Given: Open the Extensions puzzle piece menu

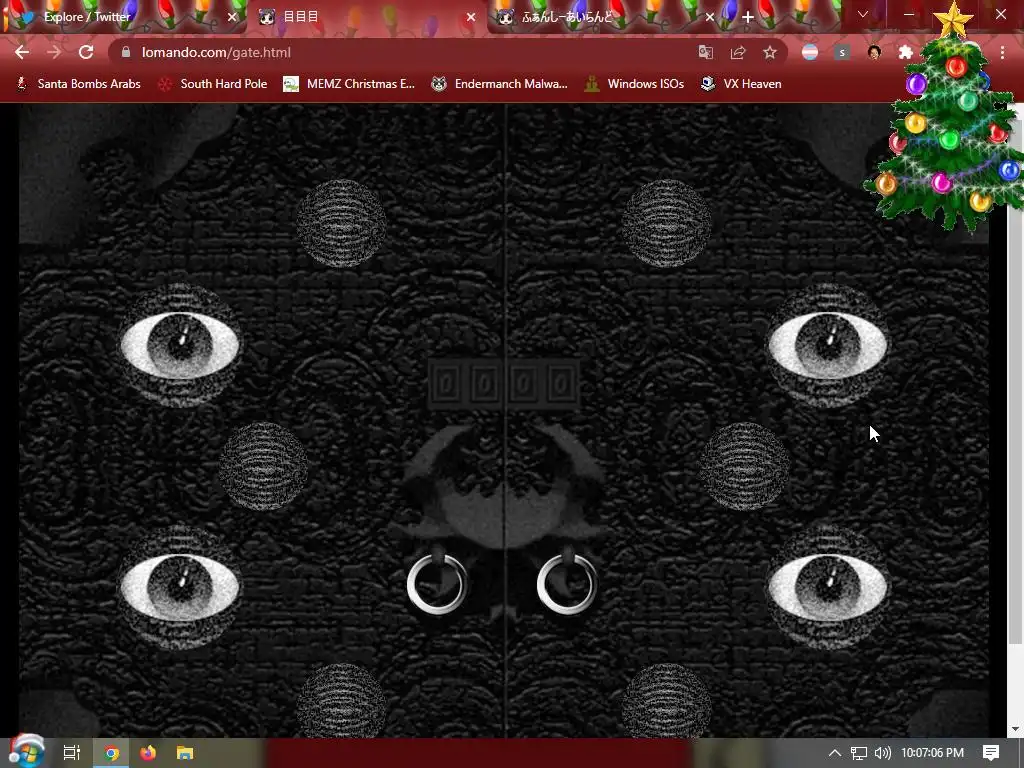Looking at the screenshot, I should click(905, 52).
